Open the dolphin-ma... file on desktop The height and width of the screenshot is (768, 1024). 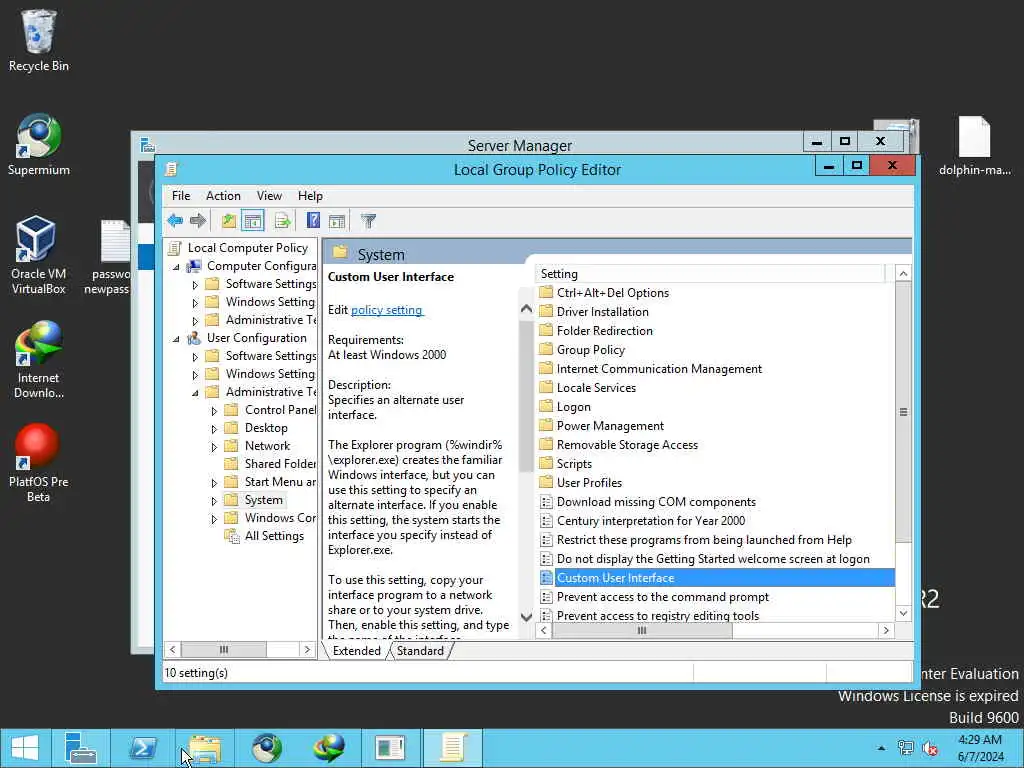974,145
